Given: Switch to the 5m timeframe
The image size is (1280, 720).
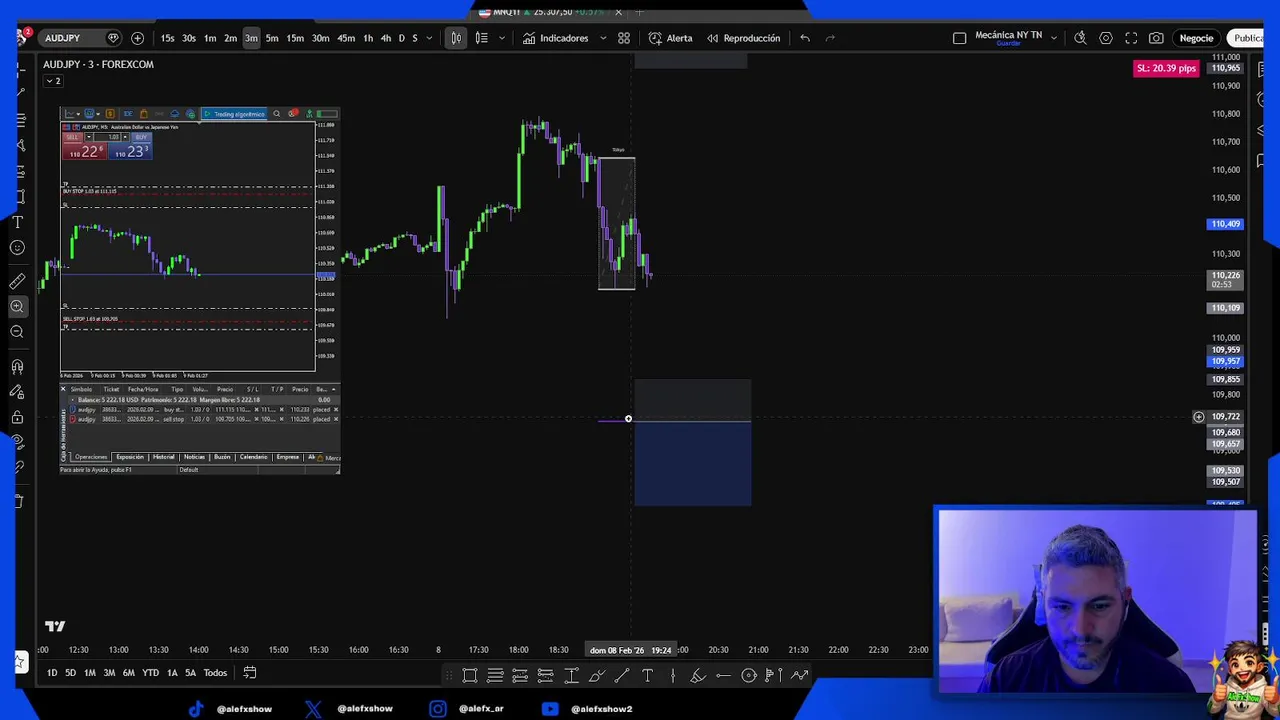Looking at the screenshot, I should (x=272, y=38).
